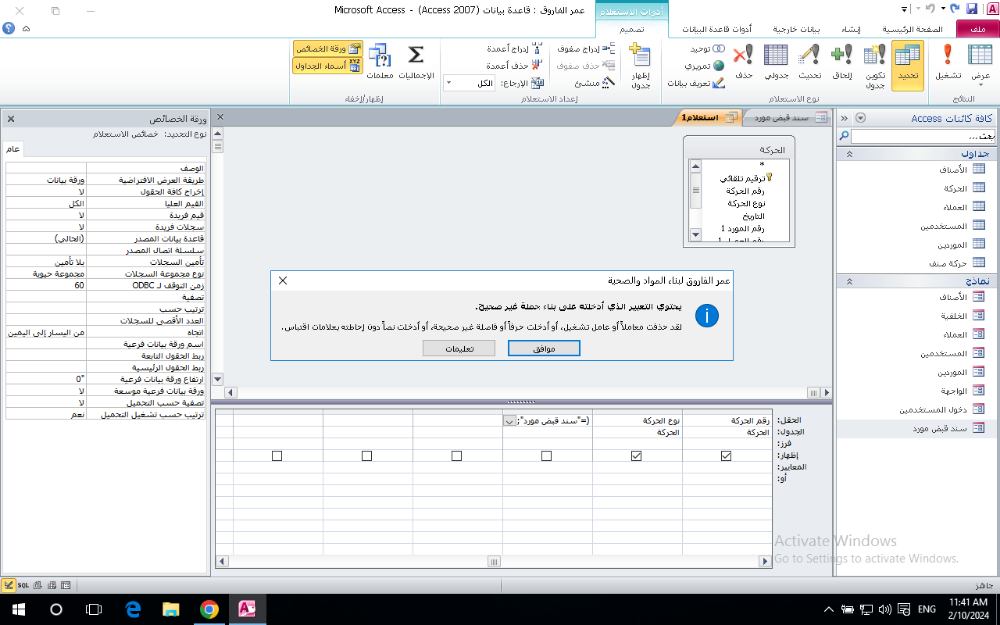The width and height of the screenshot is (1000, 625).
Task: Toggle the ورقة الخصائص property sheet button
Action: [328, 48]
